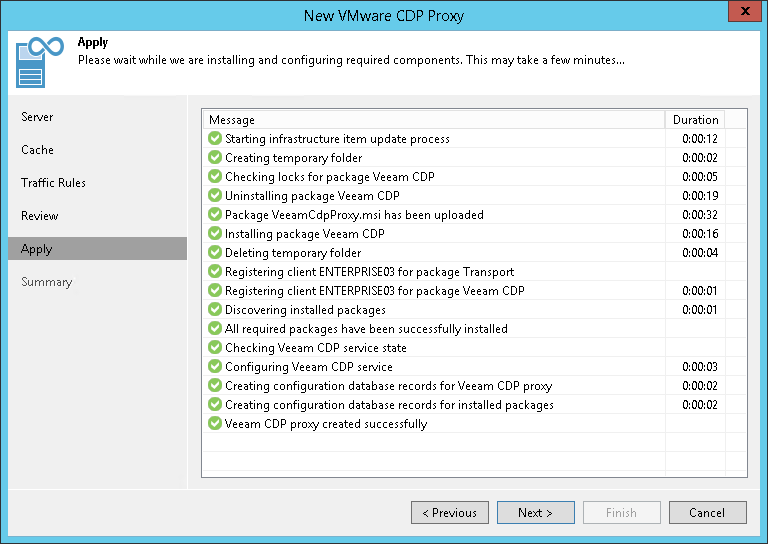The image size is (768, 544).
Task: Select 'Registering client ENTERPRISE03 for package Veeam CDP'
Action: [375, 291]
